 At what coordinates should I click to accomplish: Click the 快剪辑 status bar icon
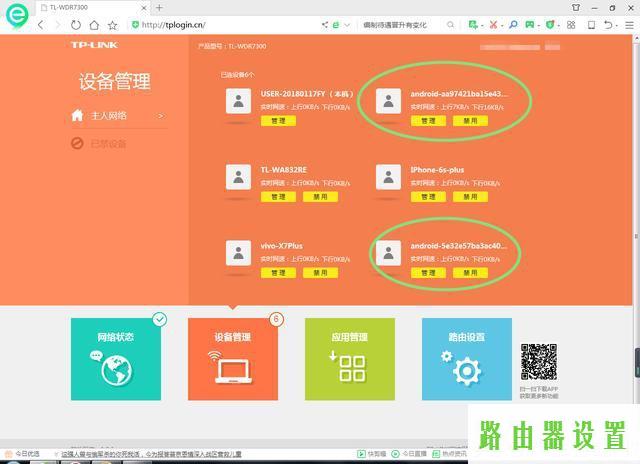pos(372,453)
